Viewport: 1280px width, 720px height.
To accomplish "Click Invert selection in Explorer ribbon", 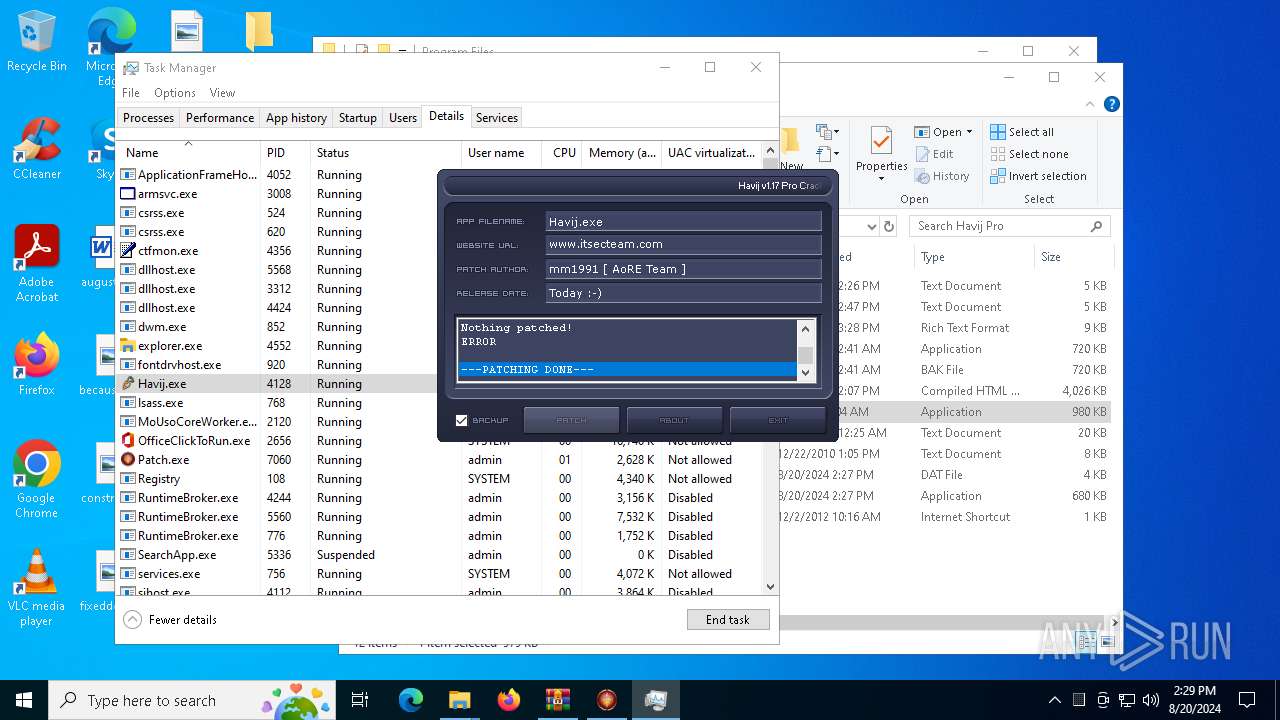I will (1038, 176).
